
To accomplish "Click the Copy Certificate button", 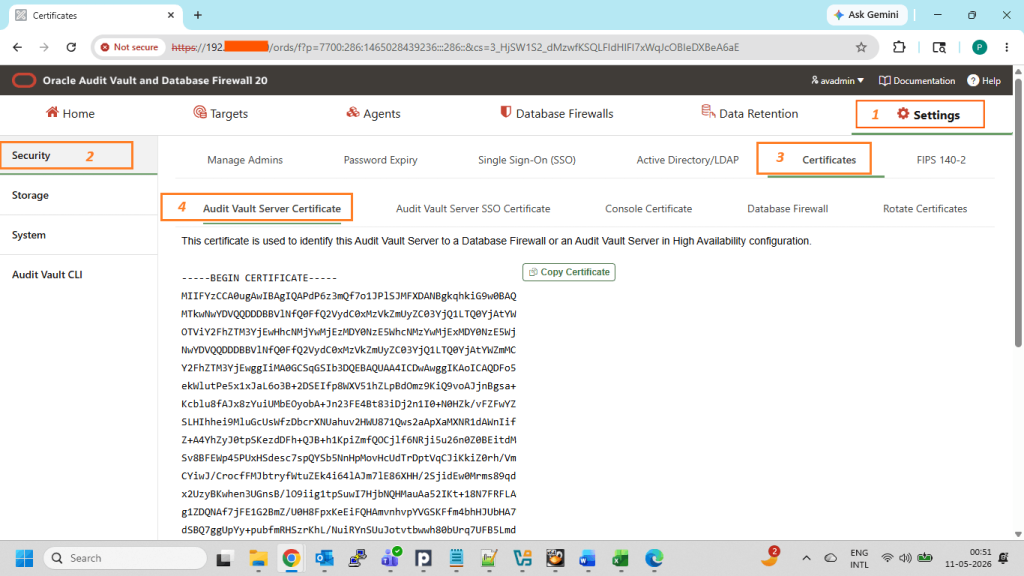I will pyautogui.click(x=569, y=272).
